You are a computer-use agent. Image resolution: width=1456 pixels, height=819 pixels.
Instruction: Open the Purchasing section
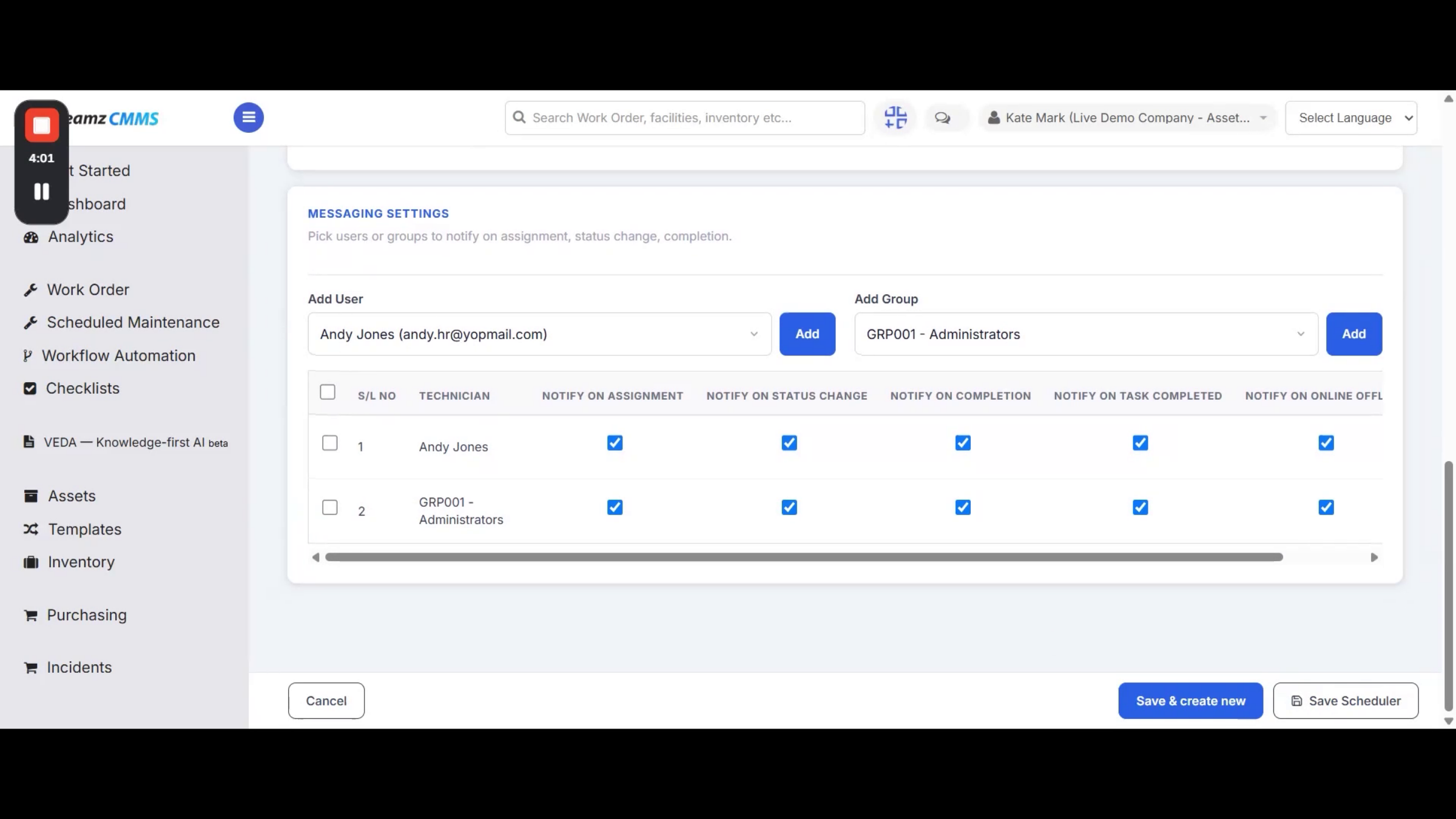tap(87, 616)
